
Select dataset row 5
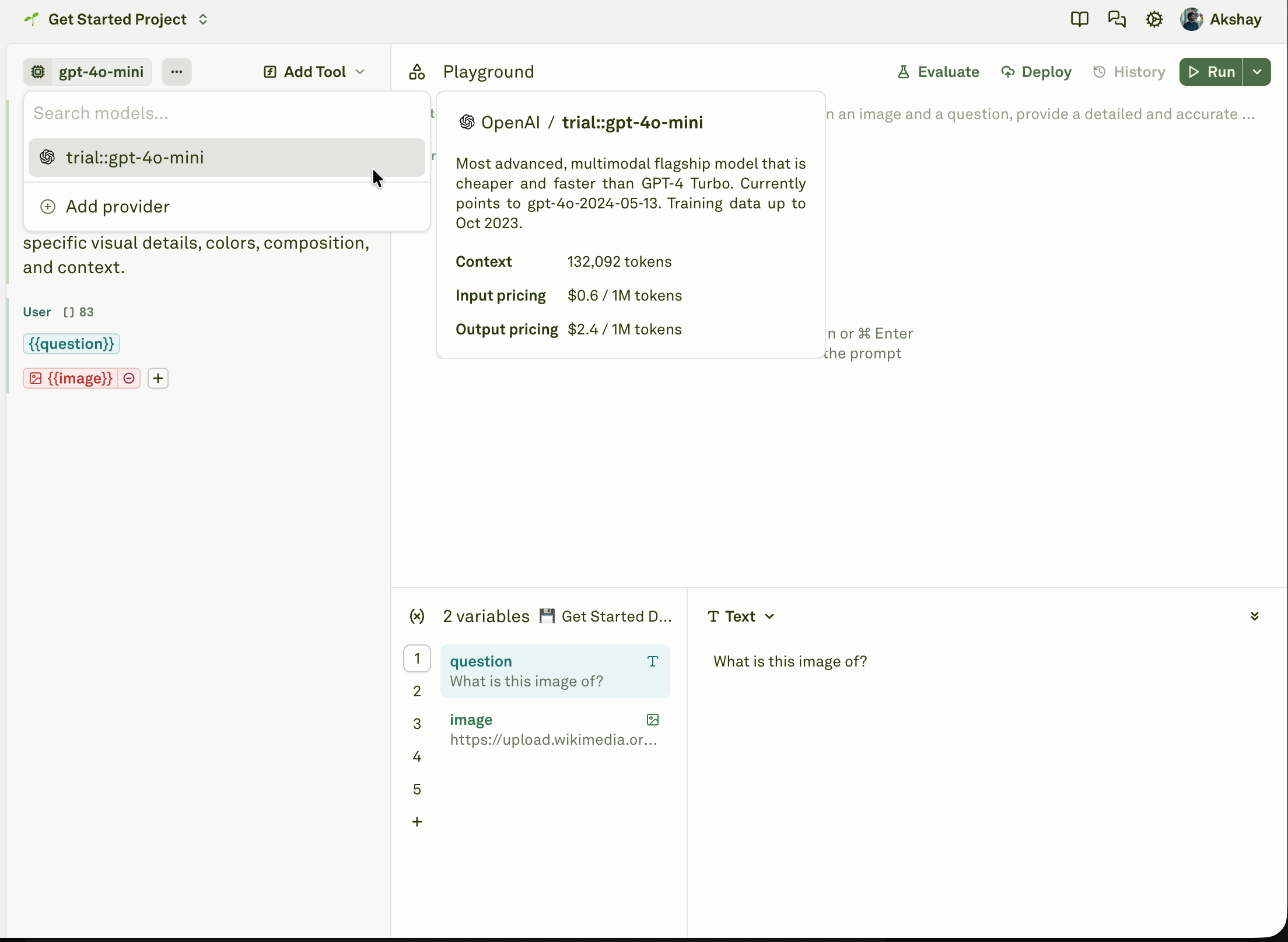point(417,789)
